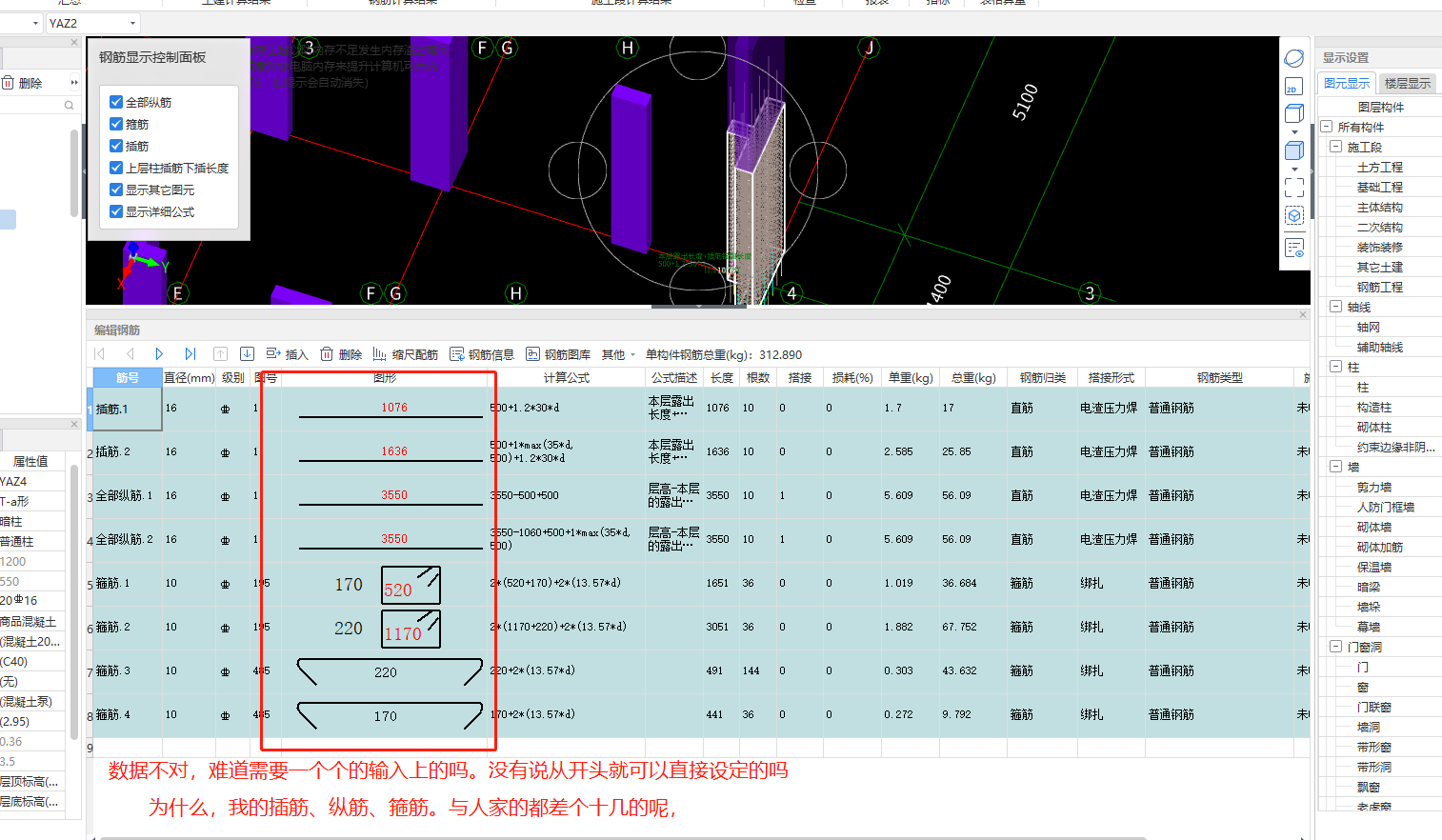This screenshot has width=1442, height=840.
Task: Select the wireframe cube view icon
Action: 1294,114
